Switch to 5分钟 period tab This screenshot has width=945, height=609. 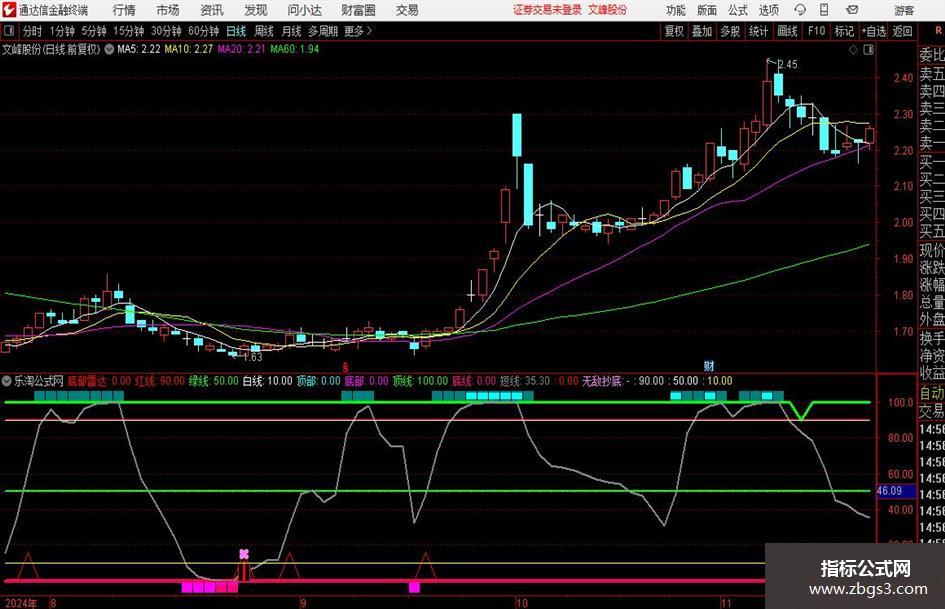pyautogui.click(x=94, y=31)
